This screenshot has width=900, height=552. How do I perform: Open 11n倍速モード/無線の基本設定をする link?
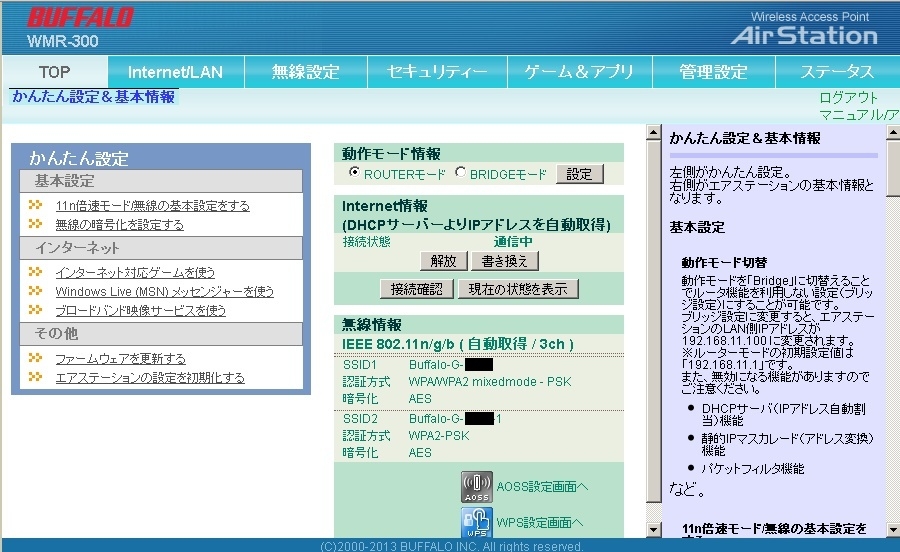(153, 205)
